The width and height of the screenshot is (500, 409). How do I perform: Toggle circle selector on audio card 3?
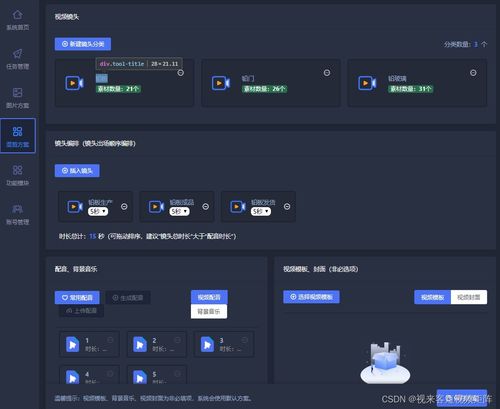pyautogui.click(x=245, y=340)
